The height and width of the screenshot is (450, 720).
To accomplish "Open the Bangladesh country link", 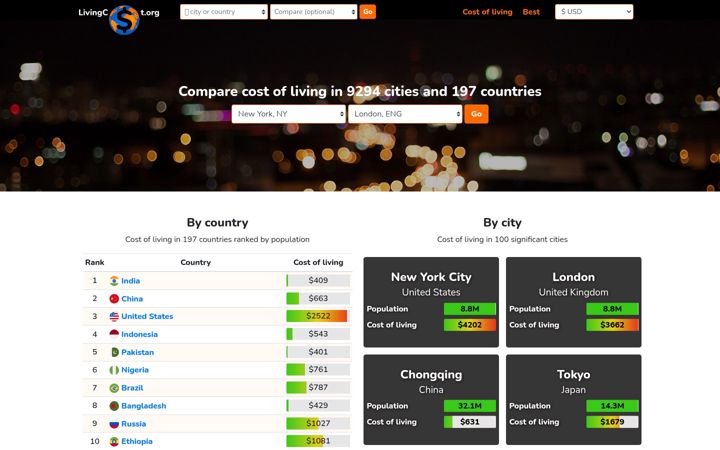I will coord(143,406).
